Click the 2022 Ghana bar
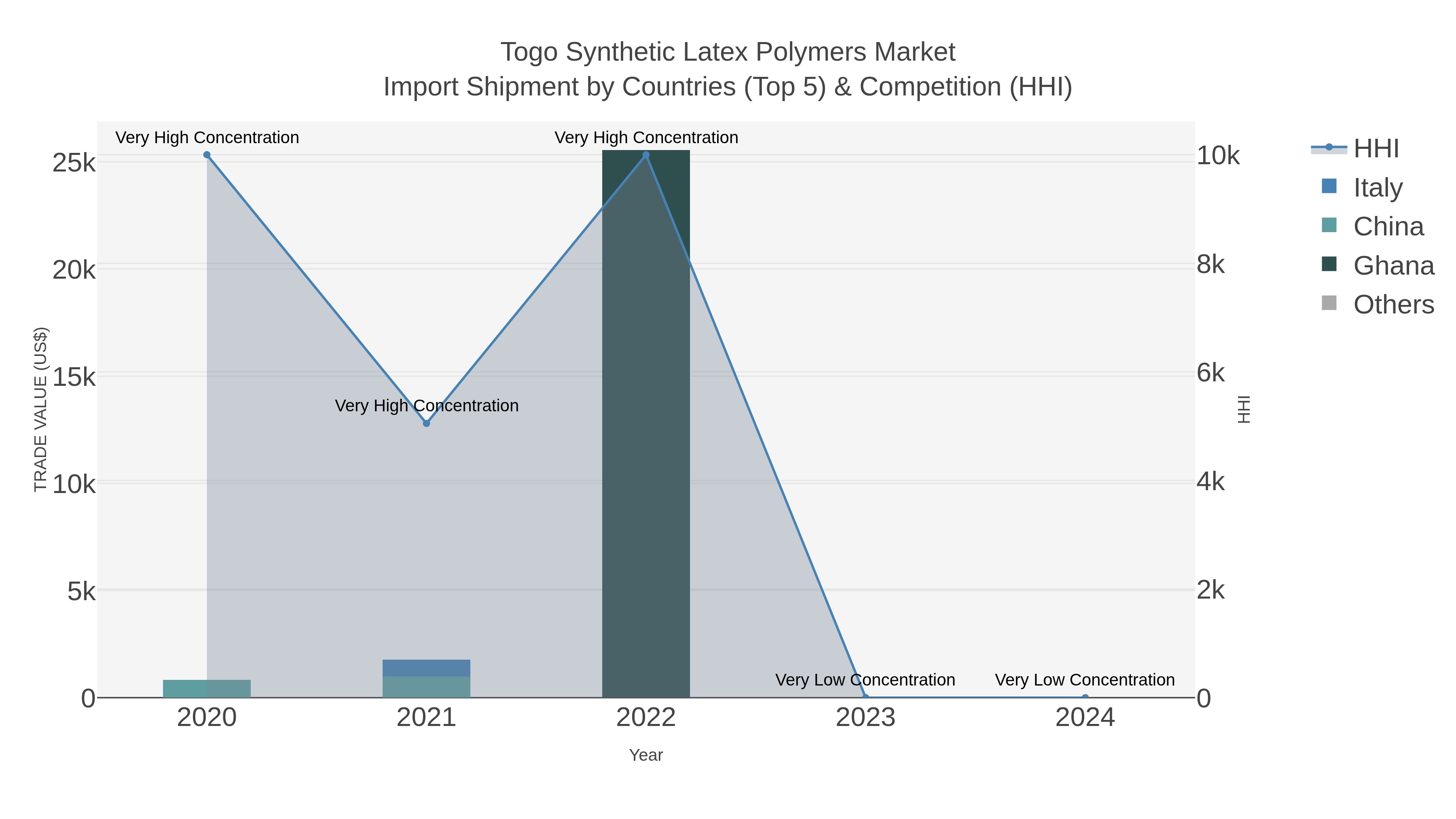 (646, 424)
